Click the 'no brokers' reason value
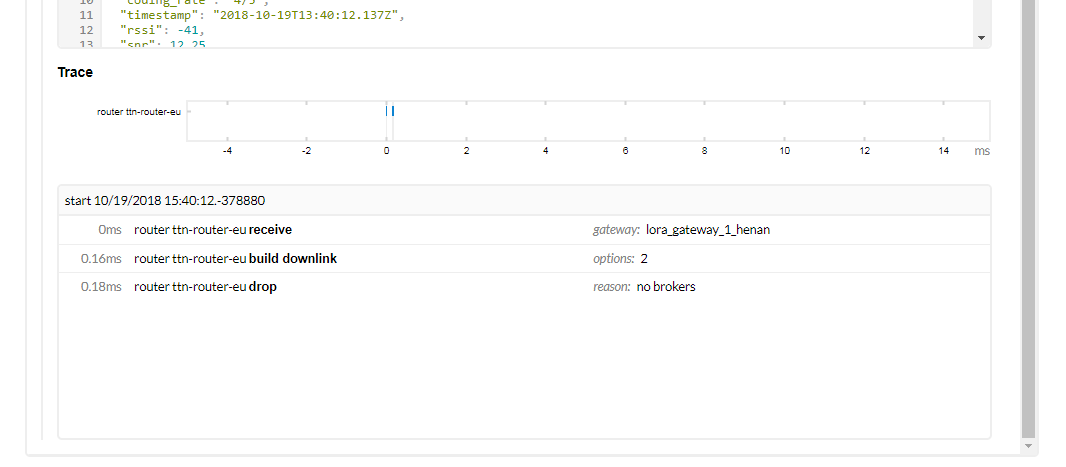The width and height of the screenshot is (1066, 467). coord(666,287)
